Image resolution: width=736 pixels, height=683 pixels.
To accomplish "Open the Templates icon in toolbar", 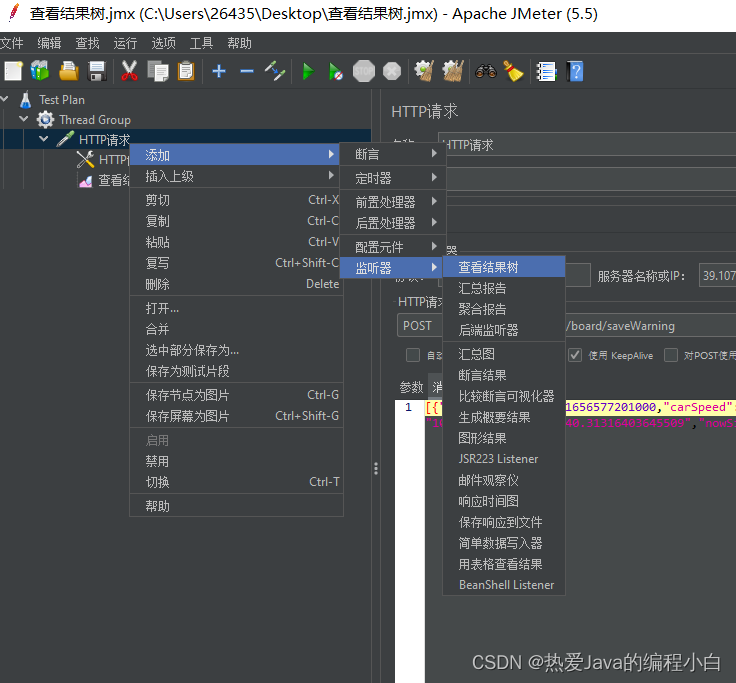I will 40,71.
